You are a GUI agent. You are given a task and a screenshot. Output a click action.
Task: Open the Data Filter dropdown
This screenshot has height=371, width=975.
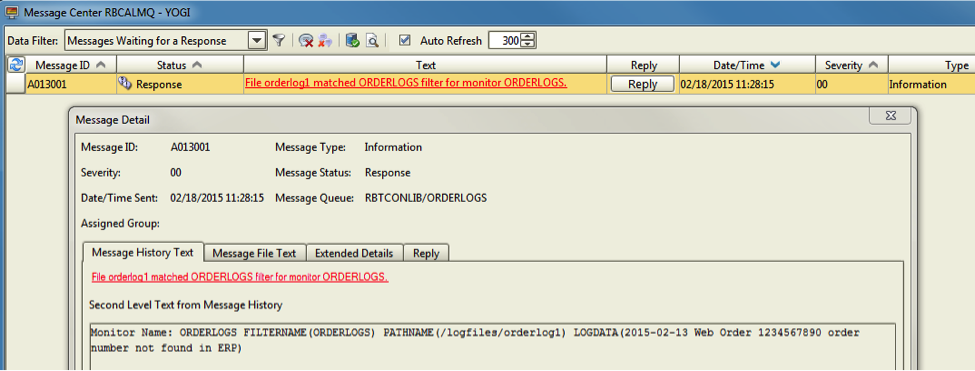click(x=257, y=41)
